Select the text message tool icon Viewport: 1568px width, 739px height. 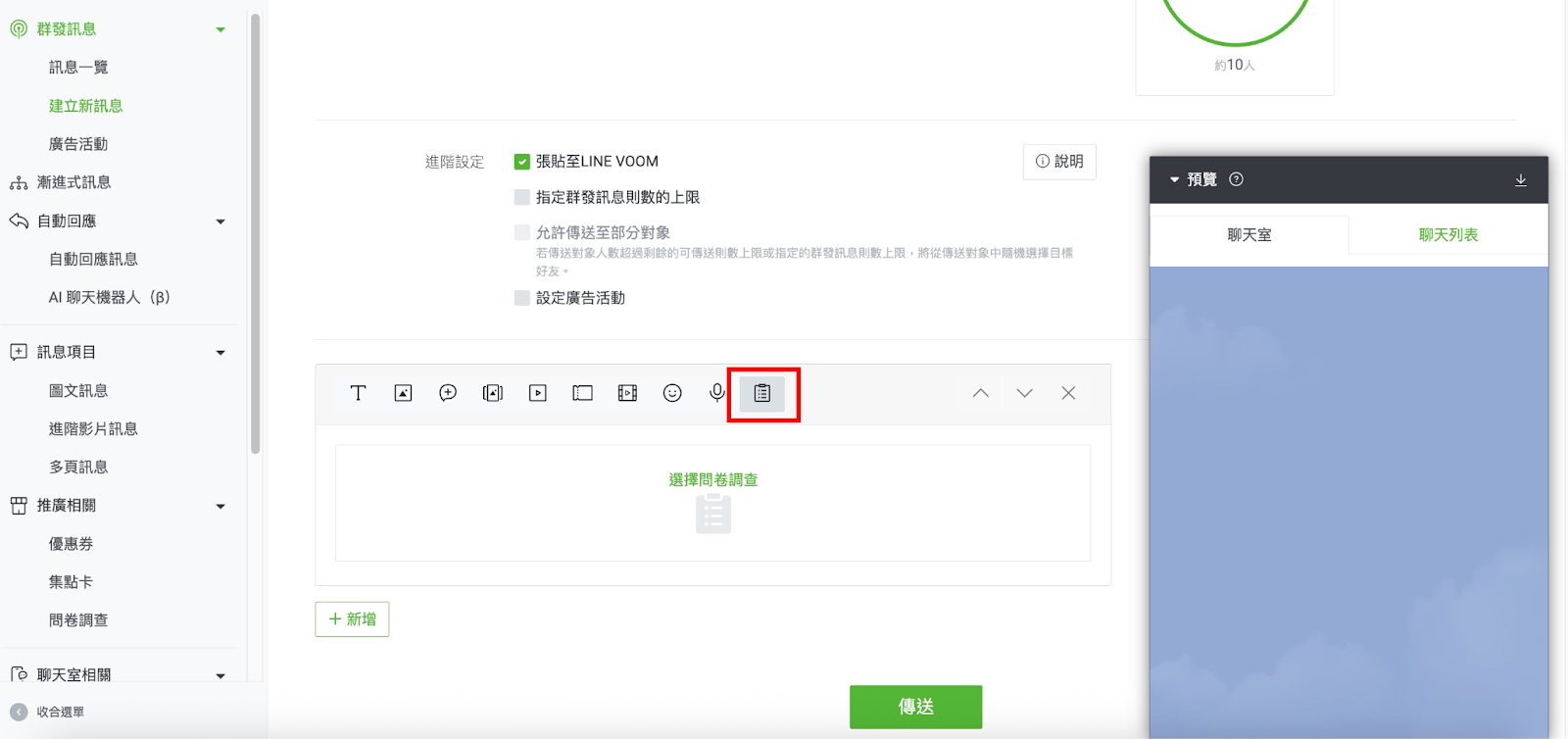pyautogui.click(x=358, y=393)
